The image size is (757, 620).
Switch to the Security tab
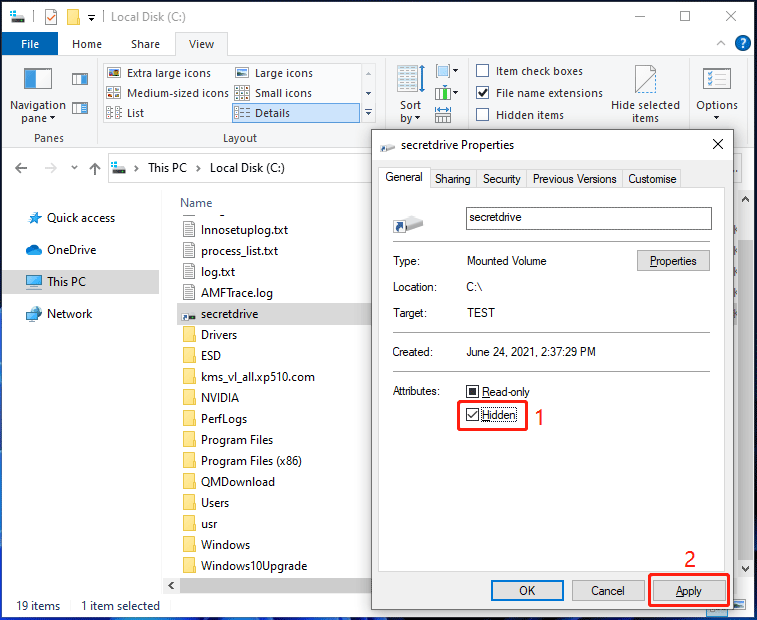[501, 179]
